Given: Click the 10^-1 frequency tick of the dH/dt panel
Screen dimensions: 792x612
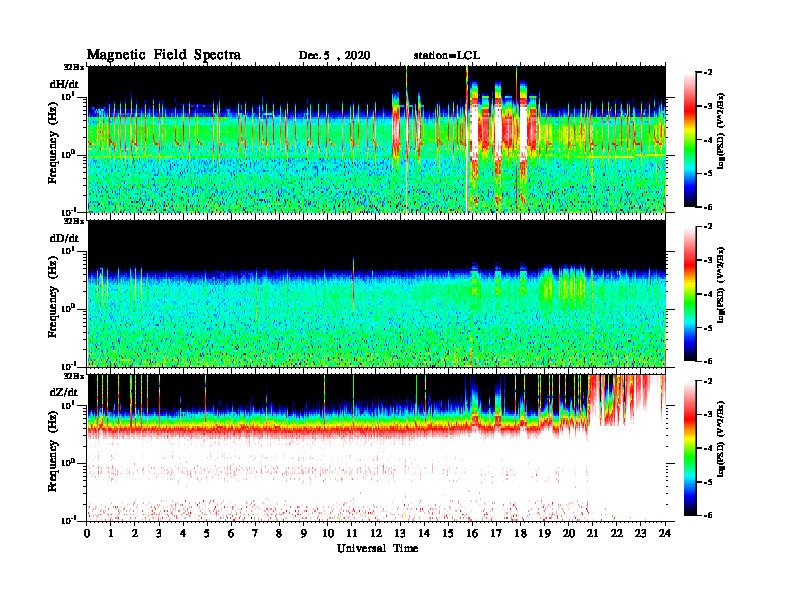Looking at the screenshot, I should coord(68,211).
